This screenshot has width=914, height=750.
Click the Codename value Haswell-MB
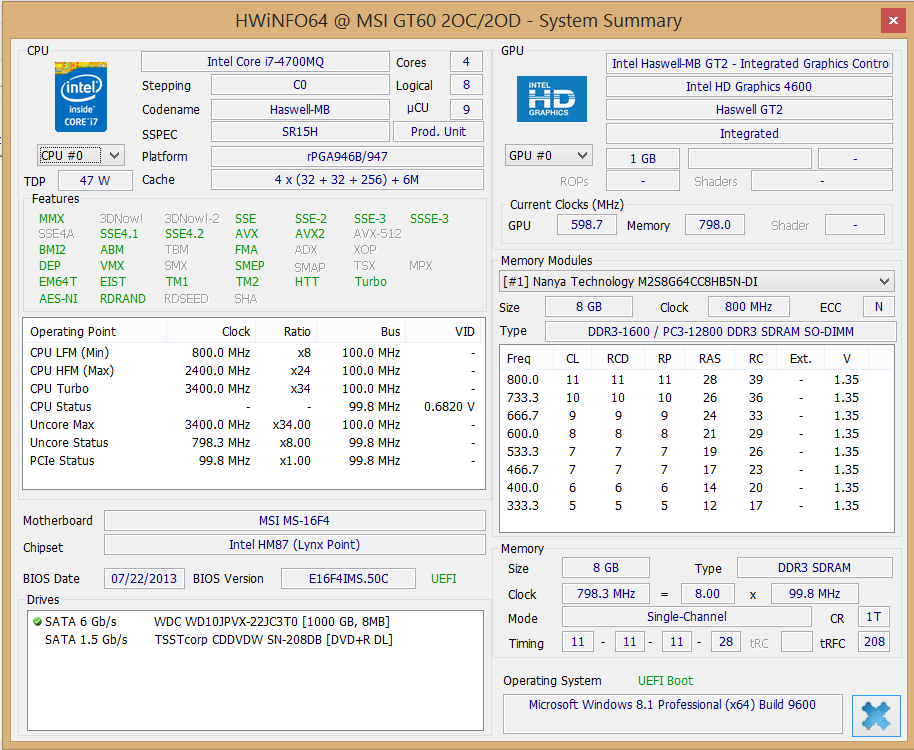[300, 110]
